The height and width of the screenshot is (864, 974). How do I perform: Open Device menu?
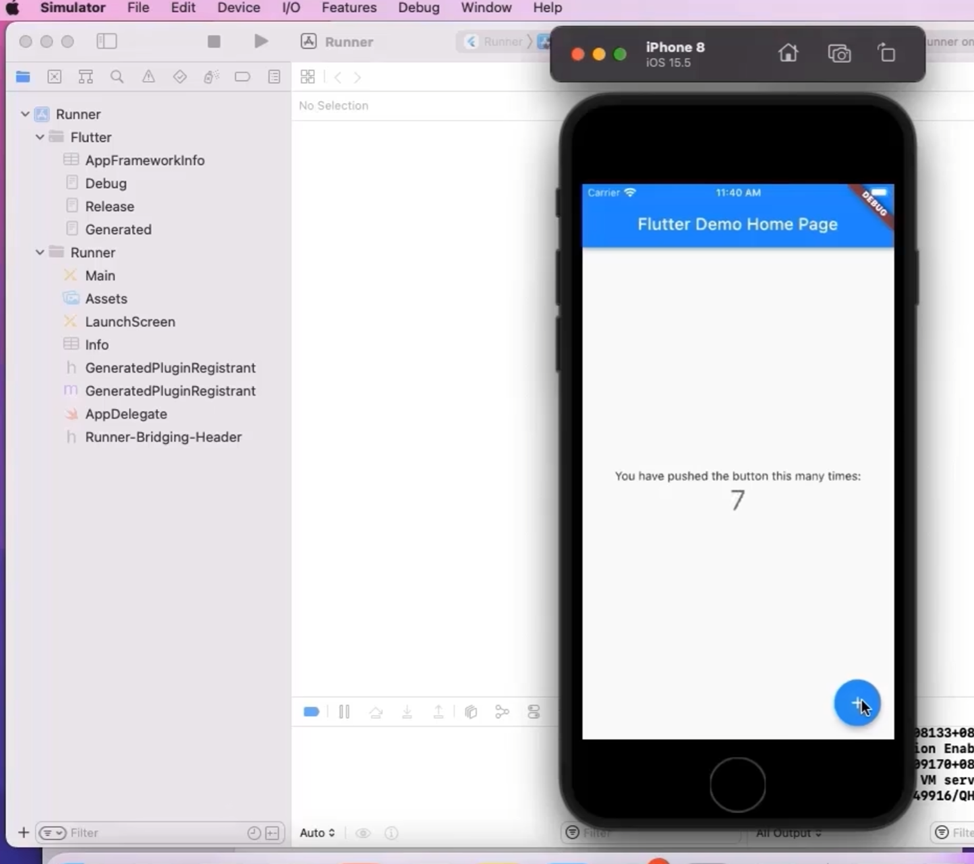(x=239, y=8)
